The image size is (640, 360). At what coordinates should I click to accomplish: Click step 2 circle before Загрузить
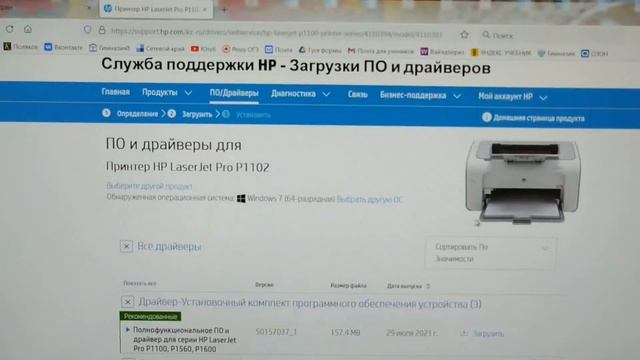[172, 113]
